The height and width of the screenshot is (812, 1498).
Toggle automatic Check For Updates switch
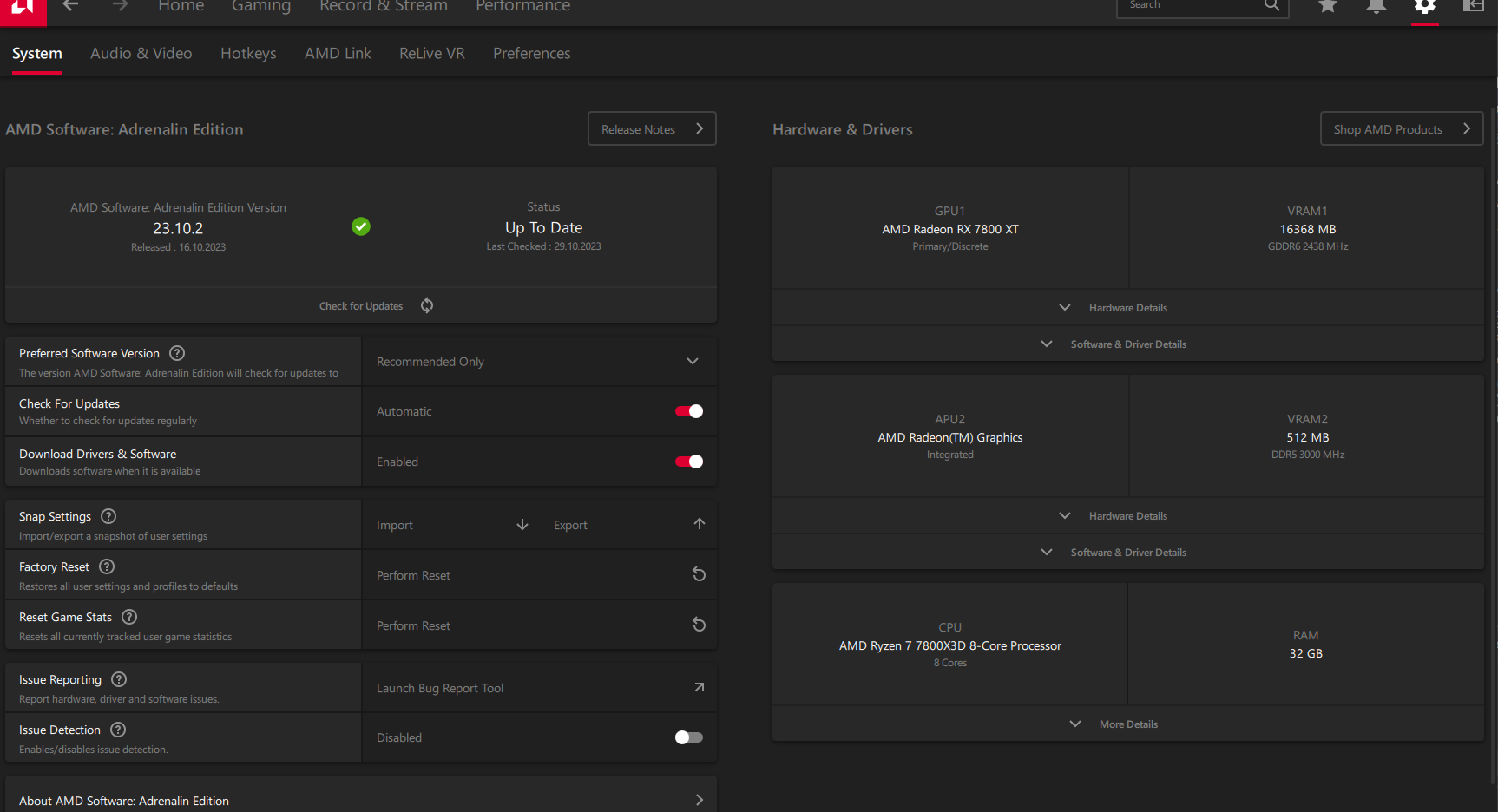[689, 411]
